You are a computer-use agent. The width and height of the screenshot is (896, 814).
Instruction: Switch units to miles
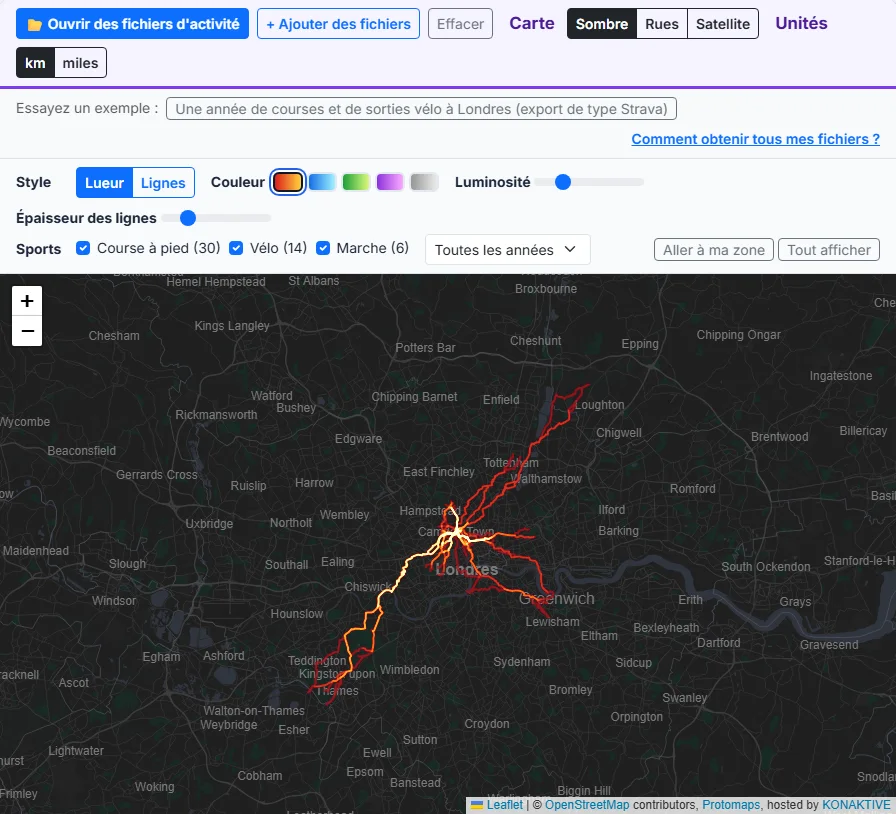click(80, 63)
